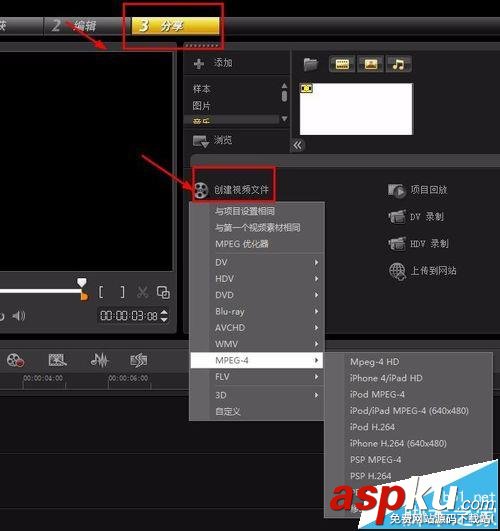Collapse the library panel with double-chevron button
Image resolution: width=500 pixels, height=531 pixels.
[298, 146]
